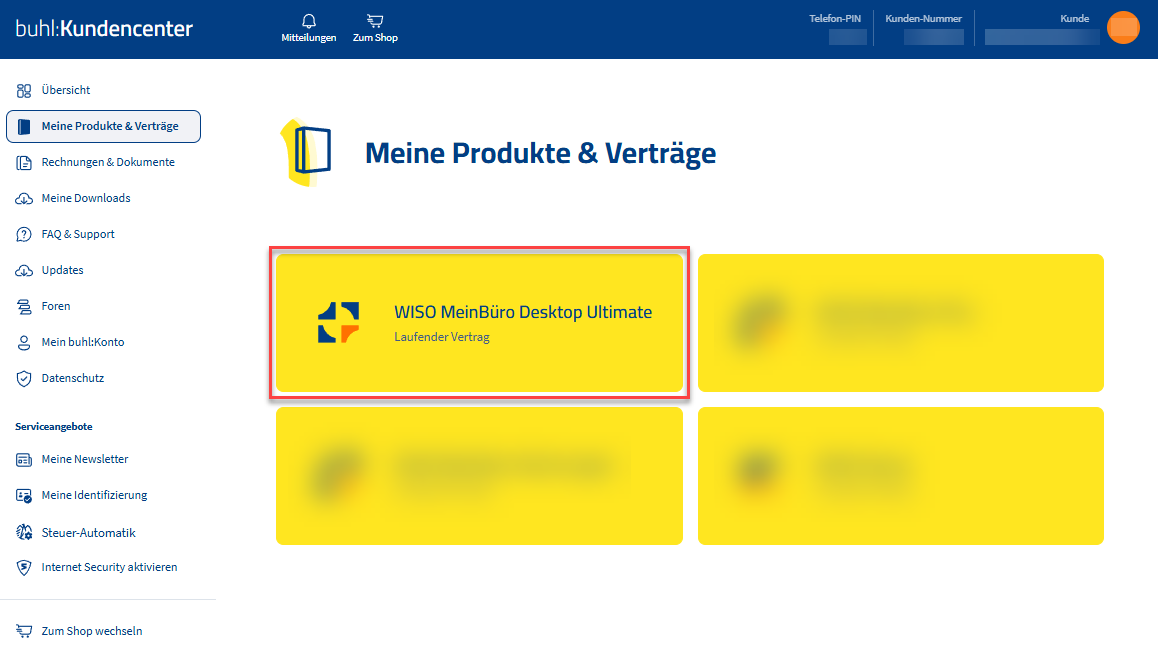Click the WISO MeinBüro product logo
Screen dimensions: 1158x672
point(338,323)
